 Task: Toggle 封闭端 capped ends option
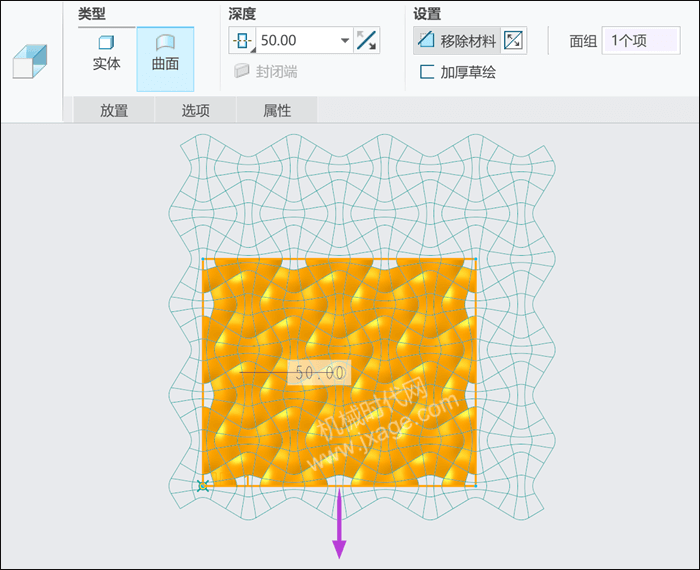266,71
